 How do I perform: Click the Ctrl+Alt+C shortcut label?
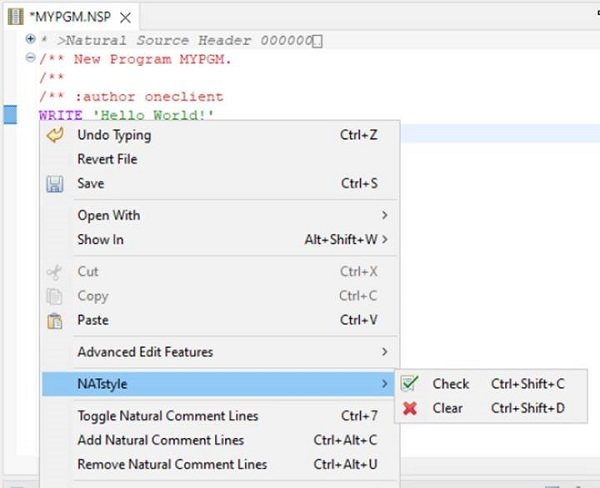coord(346,440)
